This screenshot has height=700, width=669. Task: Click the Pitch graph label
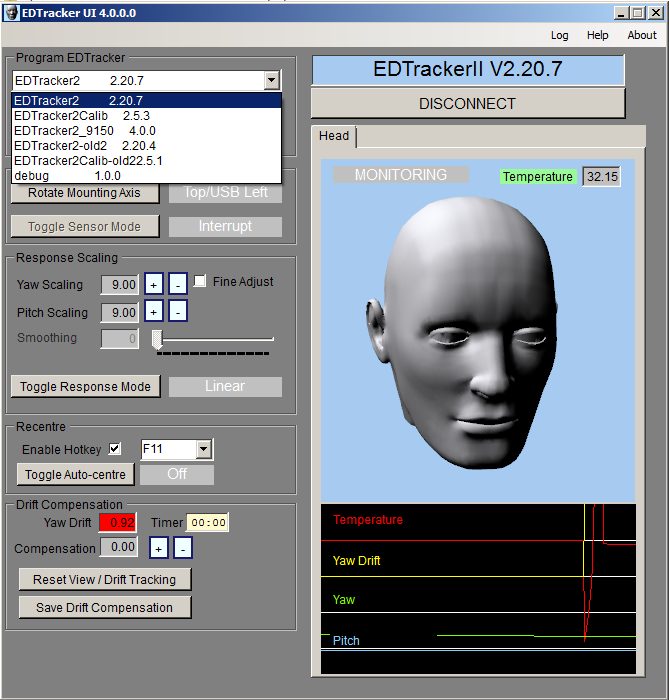346,641
